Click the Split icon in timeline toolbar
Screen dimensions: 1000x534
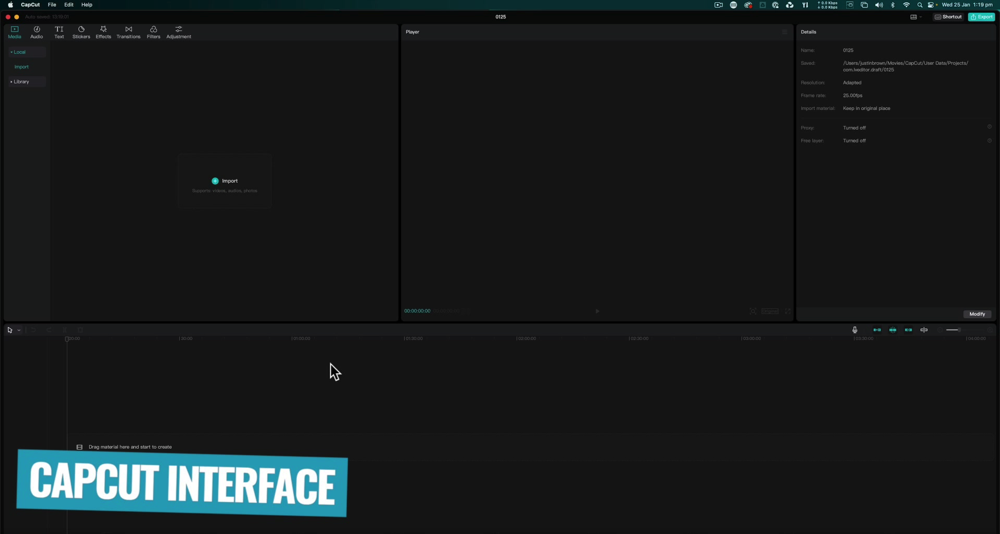(x=64, y=330)
